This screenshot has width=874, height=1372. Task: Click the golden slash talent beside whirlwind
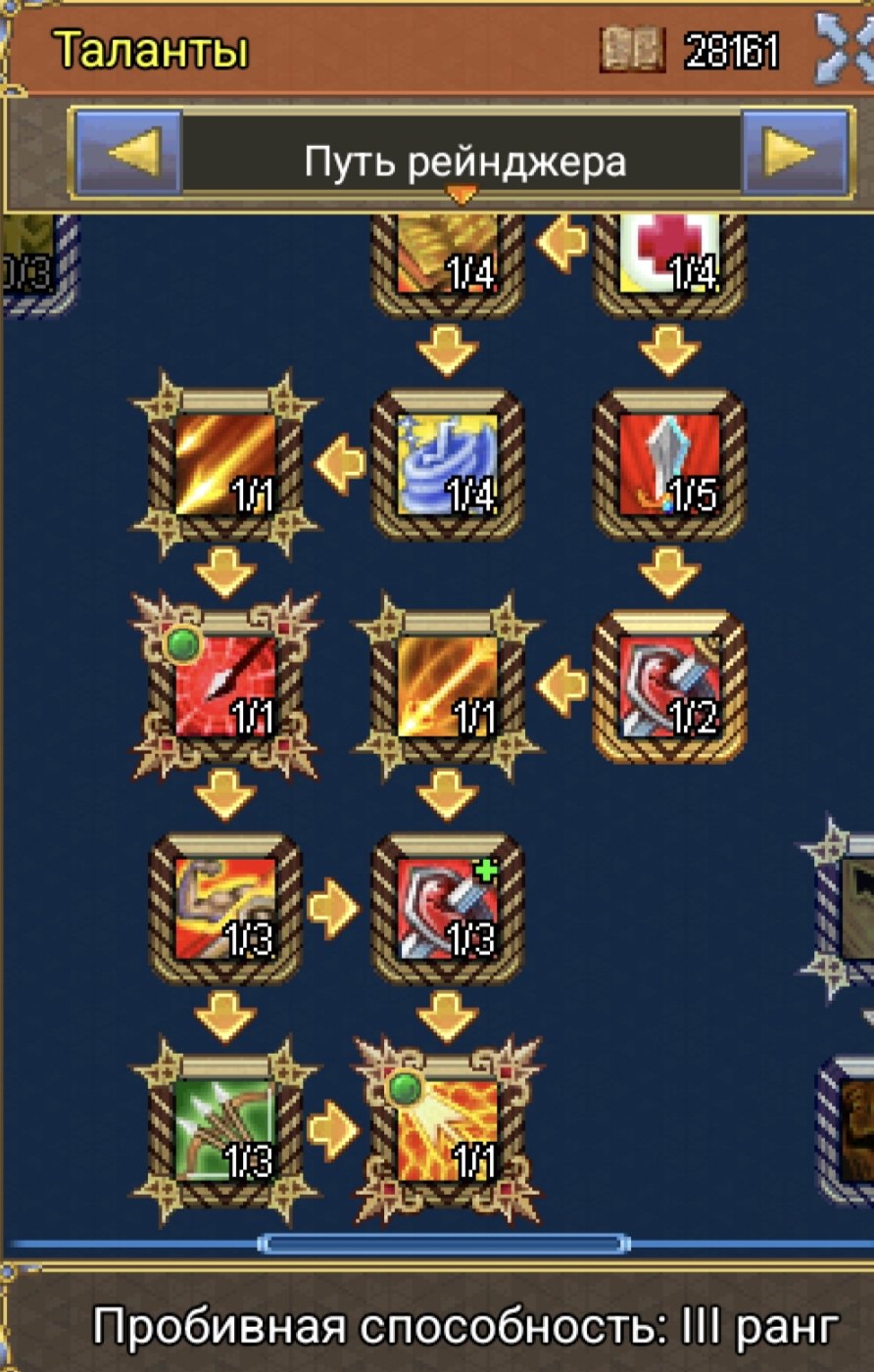[225, 465]
